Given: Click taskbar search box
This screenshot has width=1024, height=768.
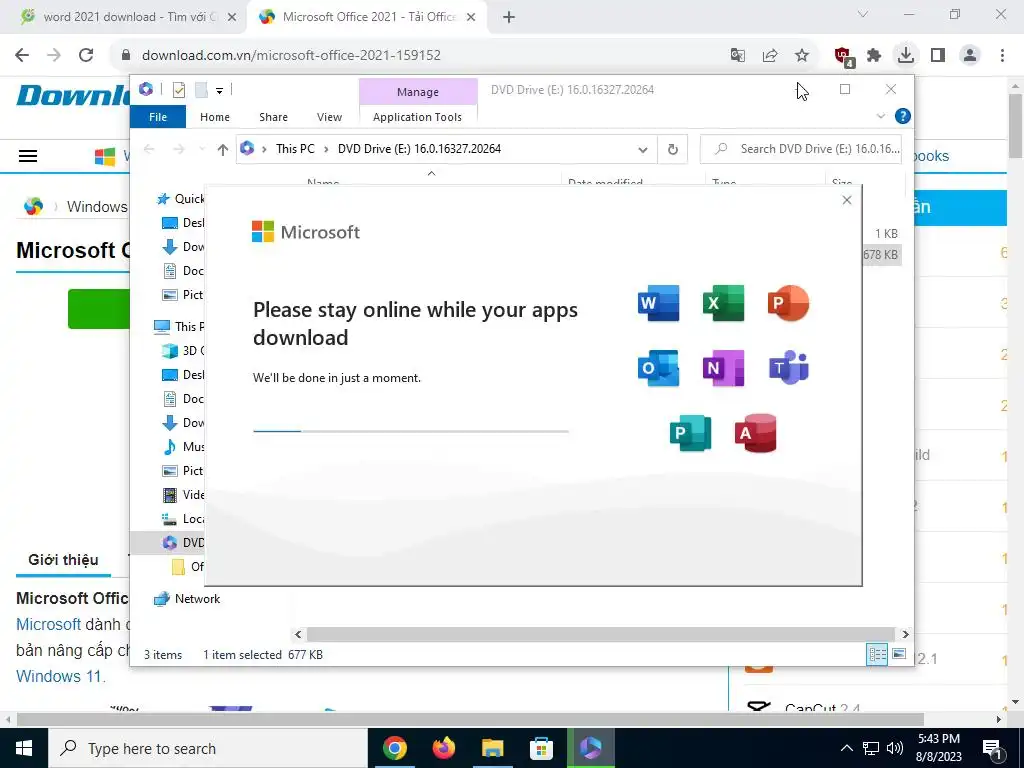Looking at the screenshot, I should click(208, 748).
